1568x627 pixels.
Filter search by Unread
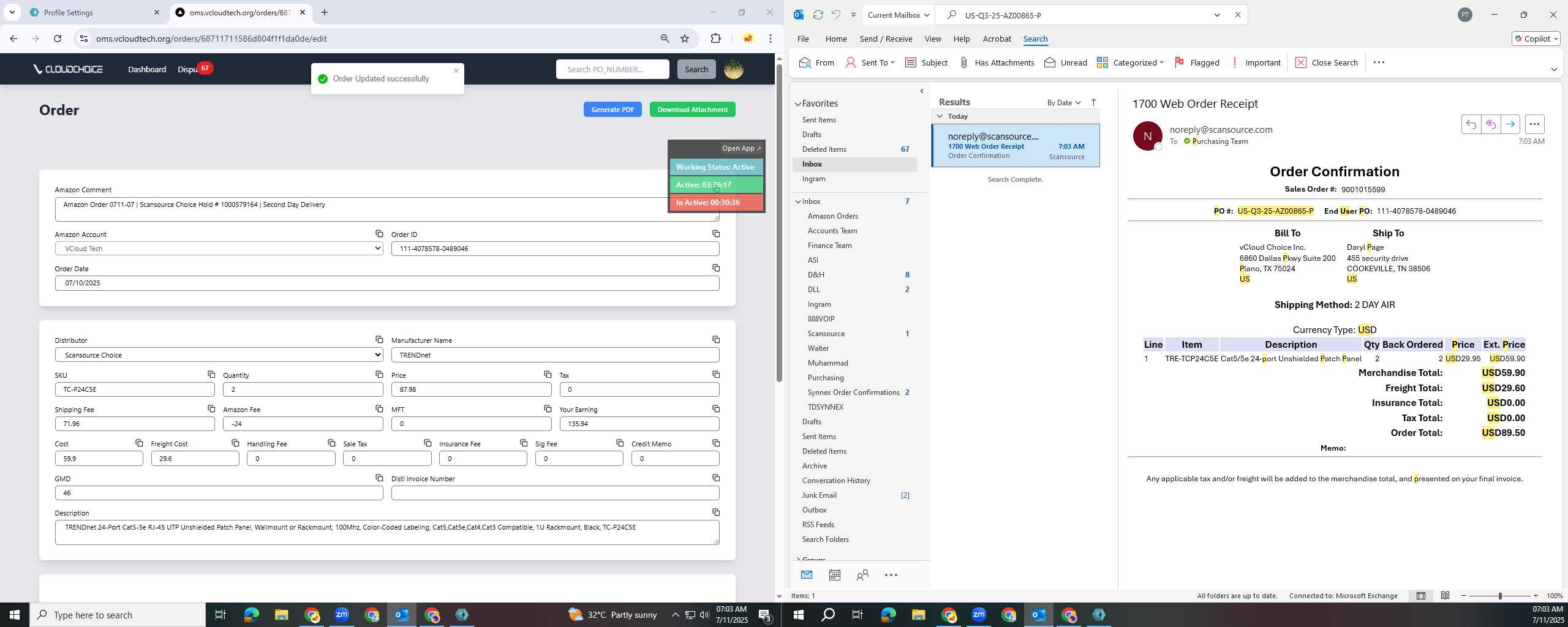tap(1065, 62)
